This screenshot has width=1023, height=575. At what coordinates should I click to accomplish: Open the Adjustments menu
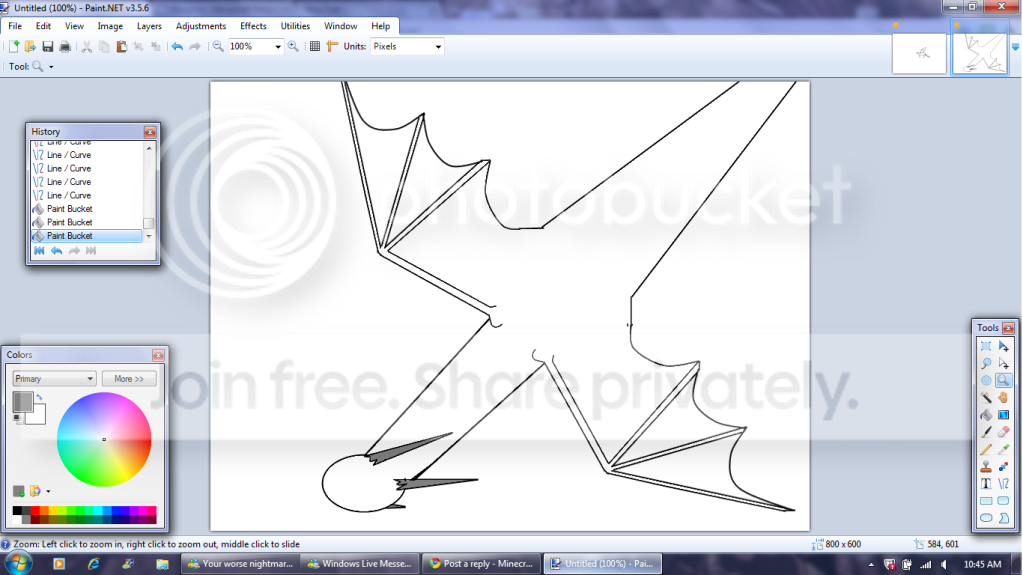point(201,26)
